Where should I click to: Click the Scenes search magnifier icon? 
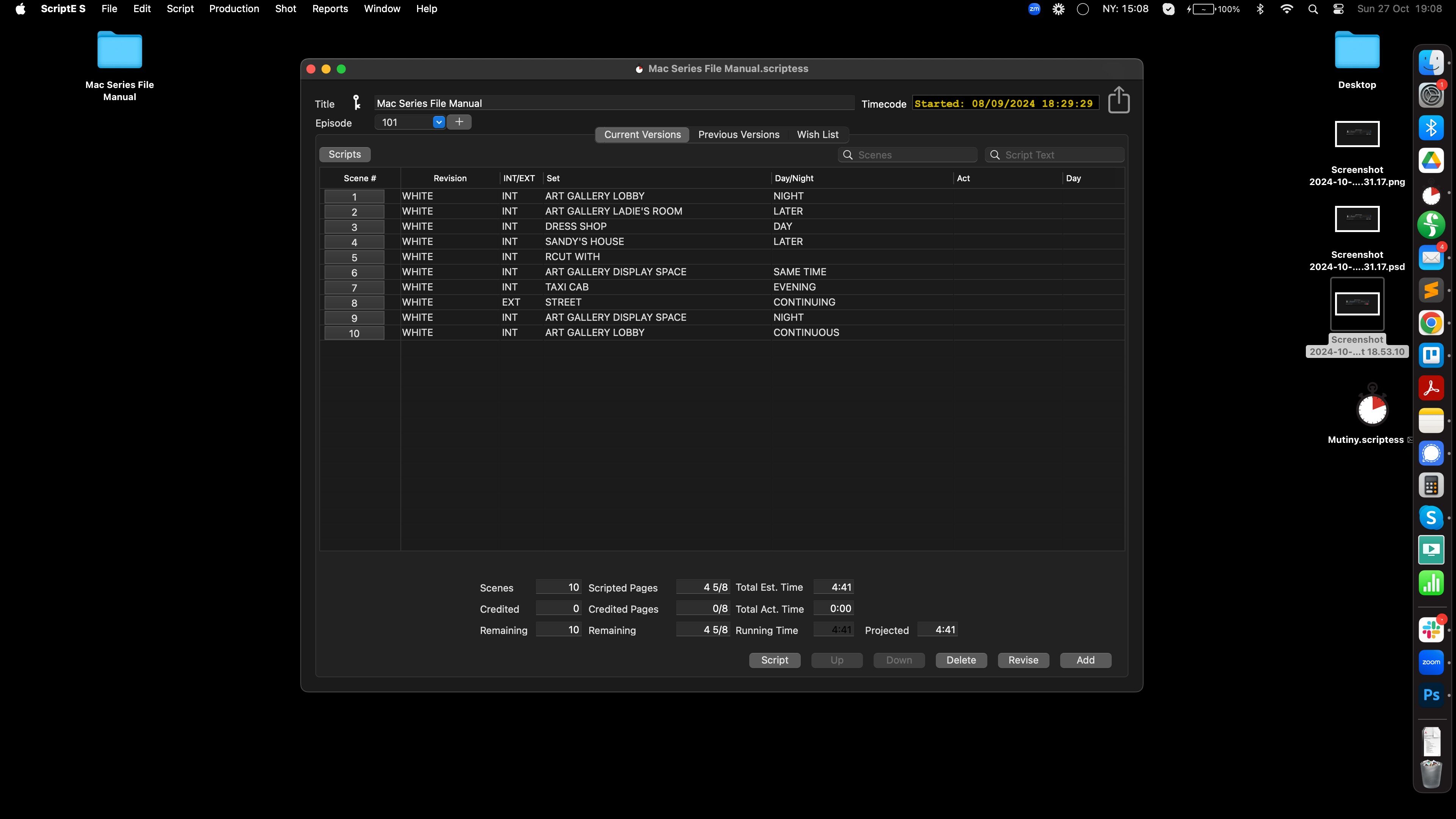point(848,155)
